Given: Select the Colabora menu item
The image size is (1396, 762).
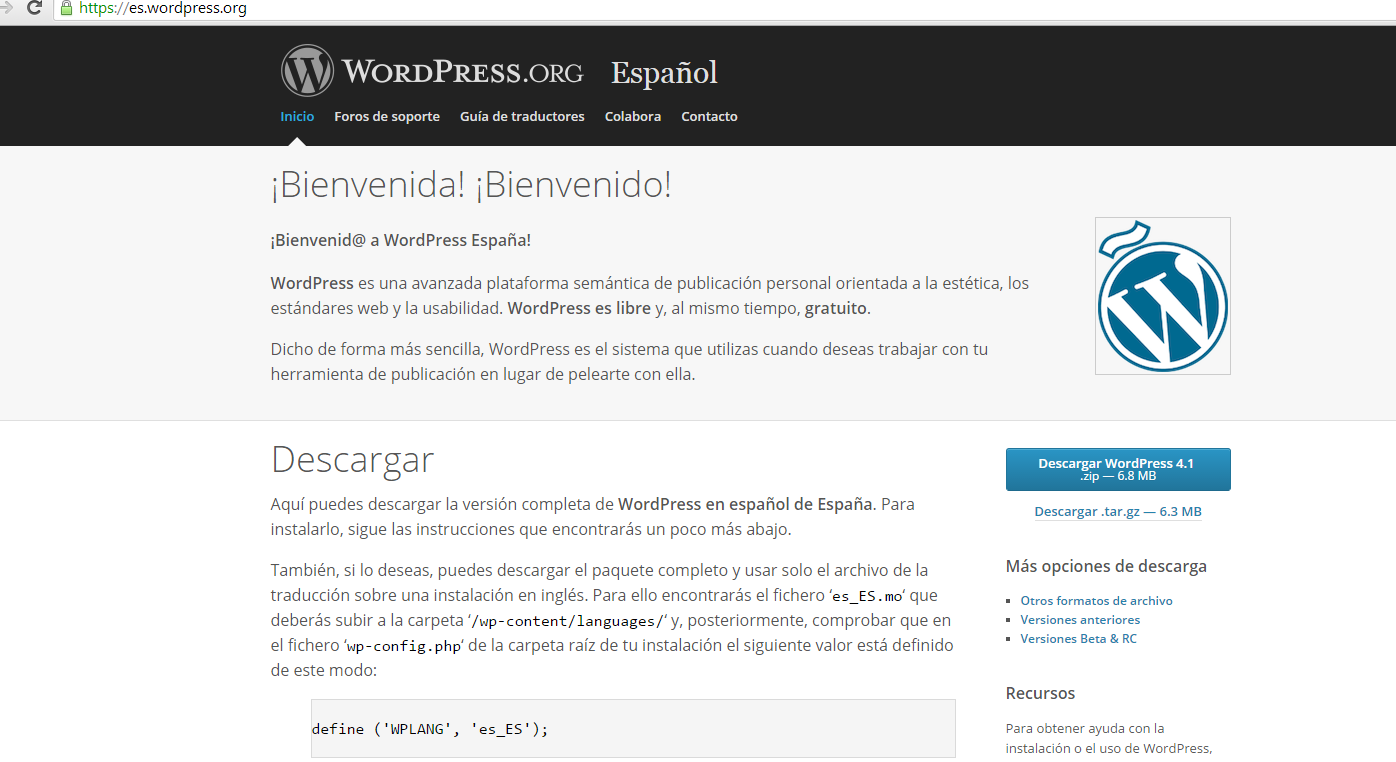Looking at the screenshot, I should [633, 117].
